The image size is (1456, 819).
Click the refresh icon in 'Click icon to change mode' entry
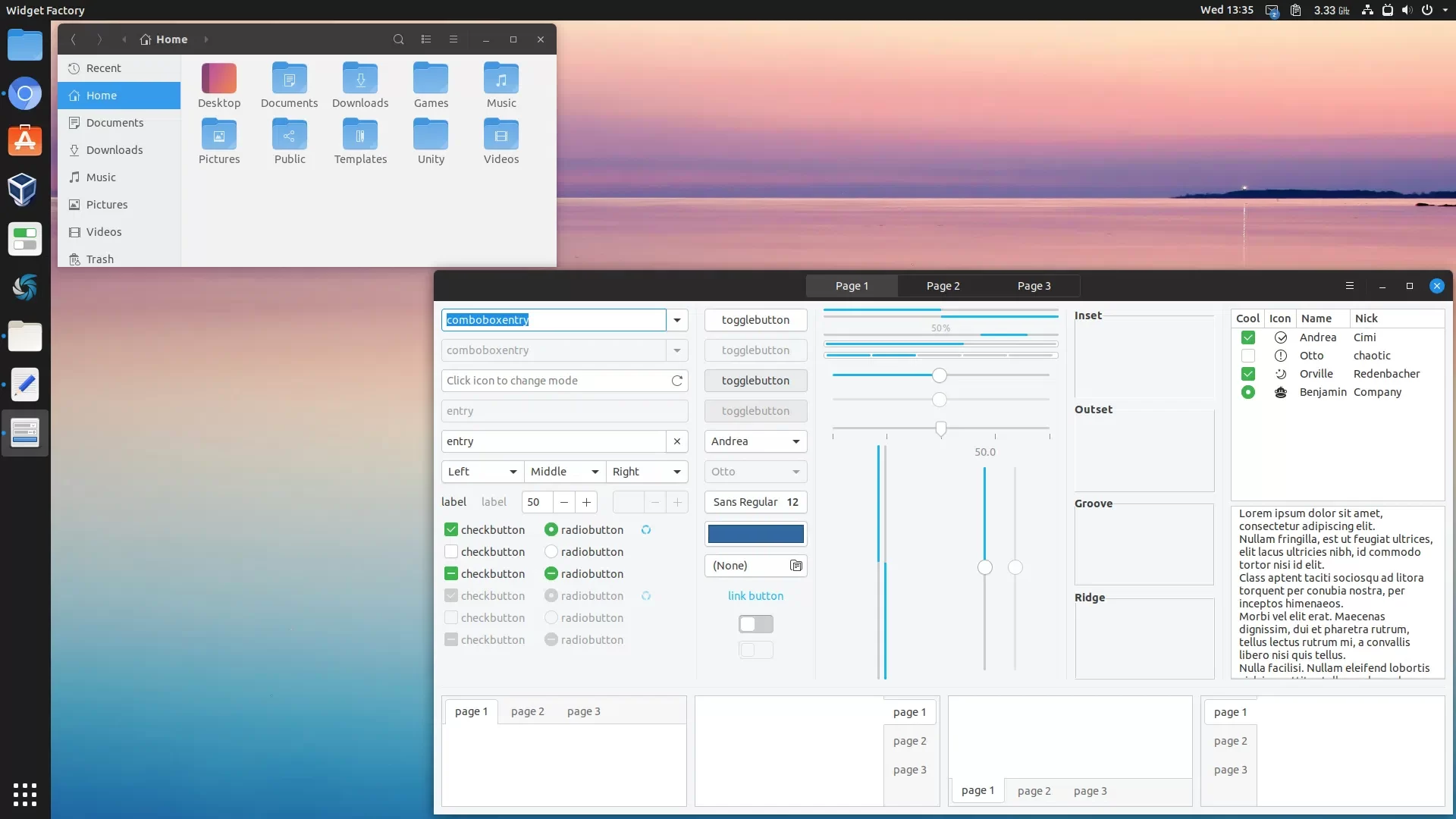677,380
